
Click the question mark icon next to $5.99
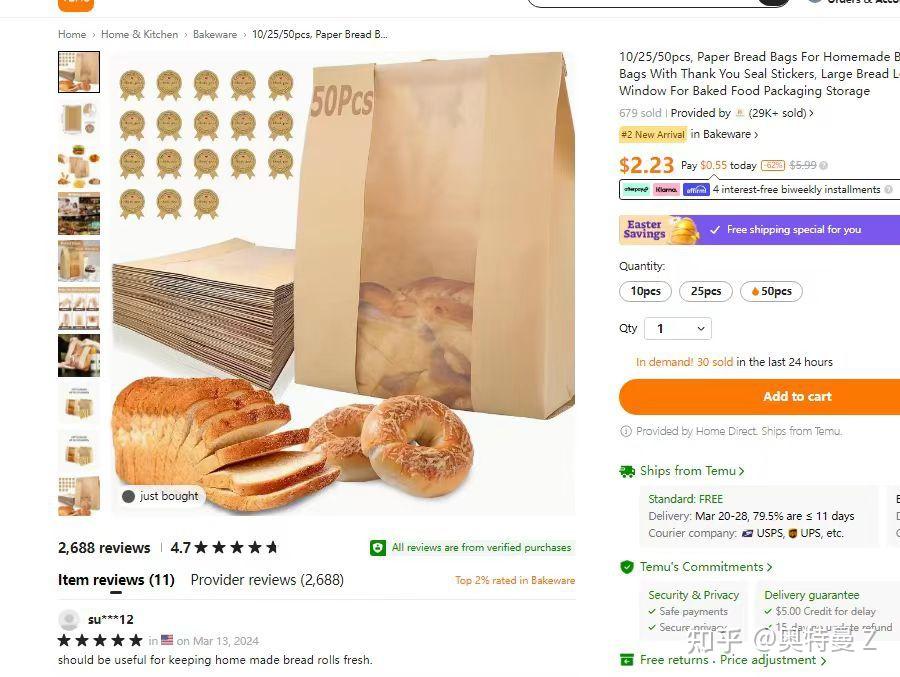[x=824, y=165]
